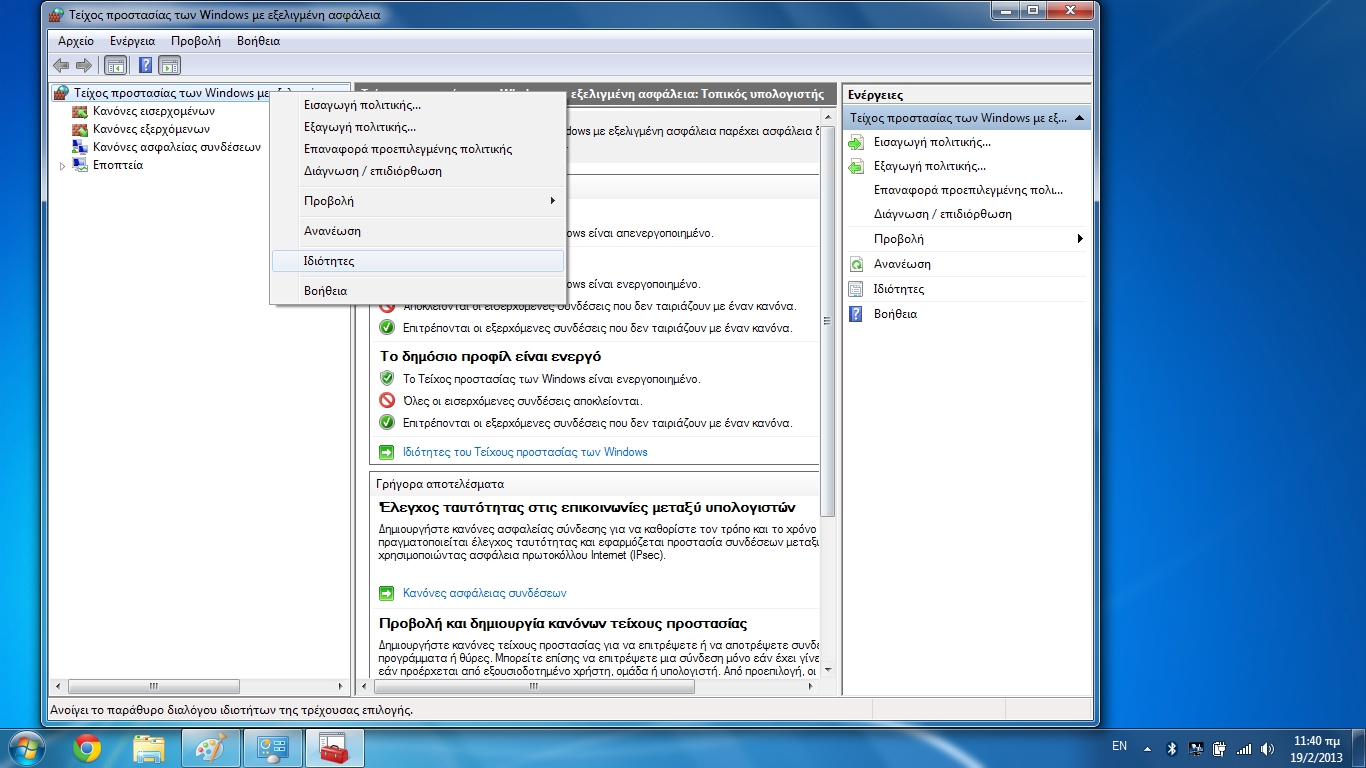Screen dimensions: 1366x768
Task: Open the clock showing 11:40 πμ
Action: click(1316, 748)
